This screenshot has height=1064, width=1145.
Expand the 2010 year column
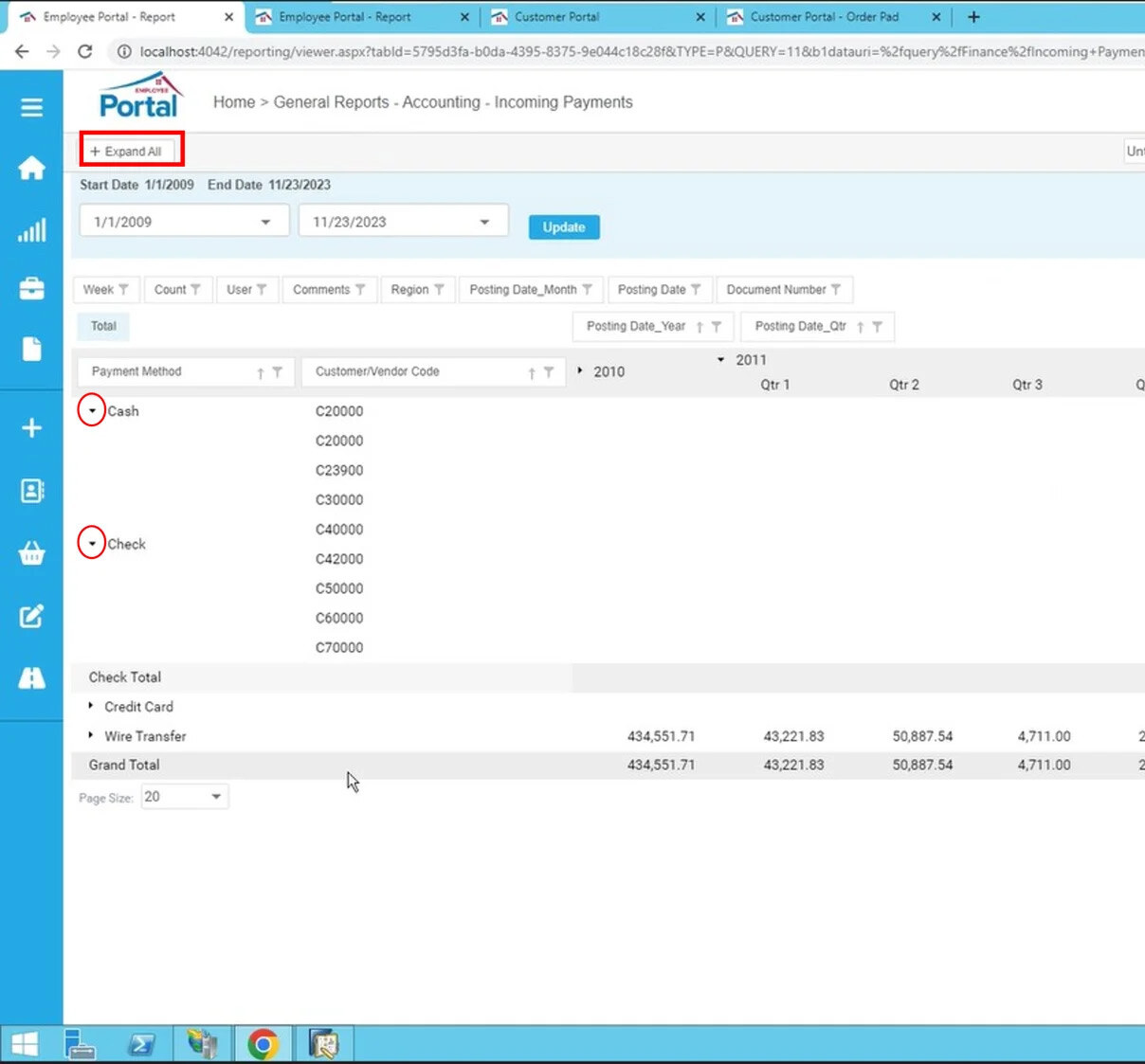pyautogui.click(x=580, y=370)
